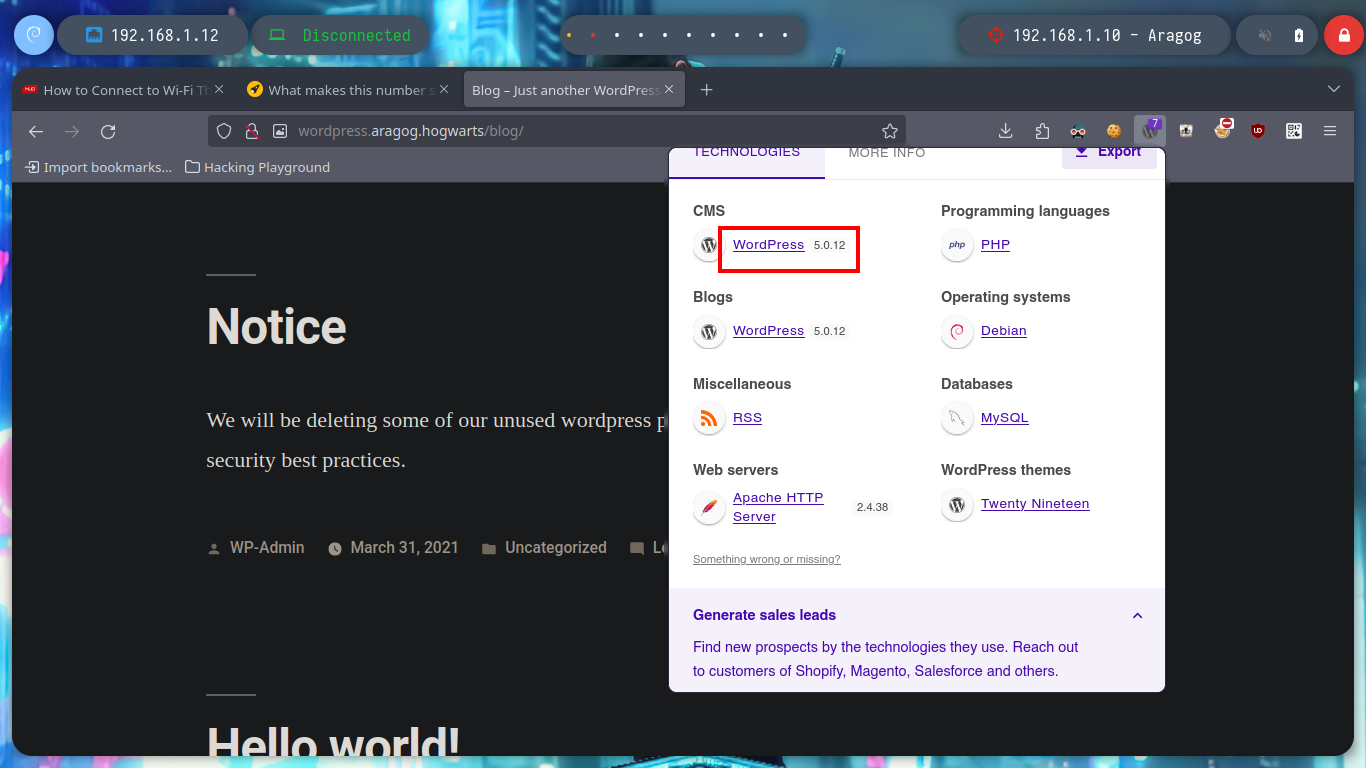The width and height of the screenshot is (1366, 768).
Task: Click the Debian swirl icon
Action: [x=957, y=331]
